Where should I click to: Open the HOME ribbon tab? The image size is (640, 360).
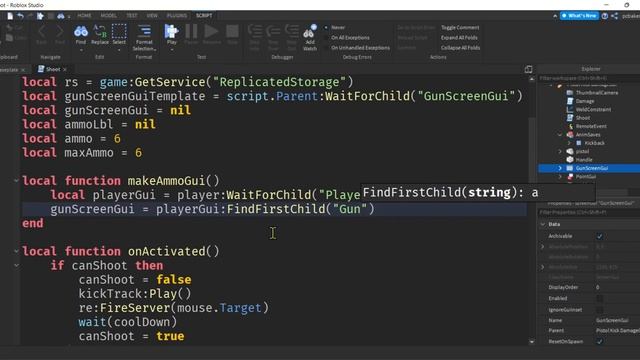(x=84, y=16)
